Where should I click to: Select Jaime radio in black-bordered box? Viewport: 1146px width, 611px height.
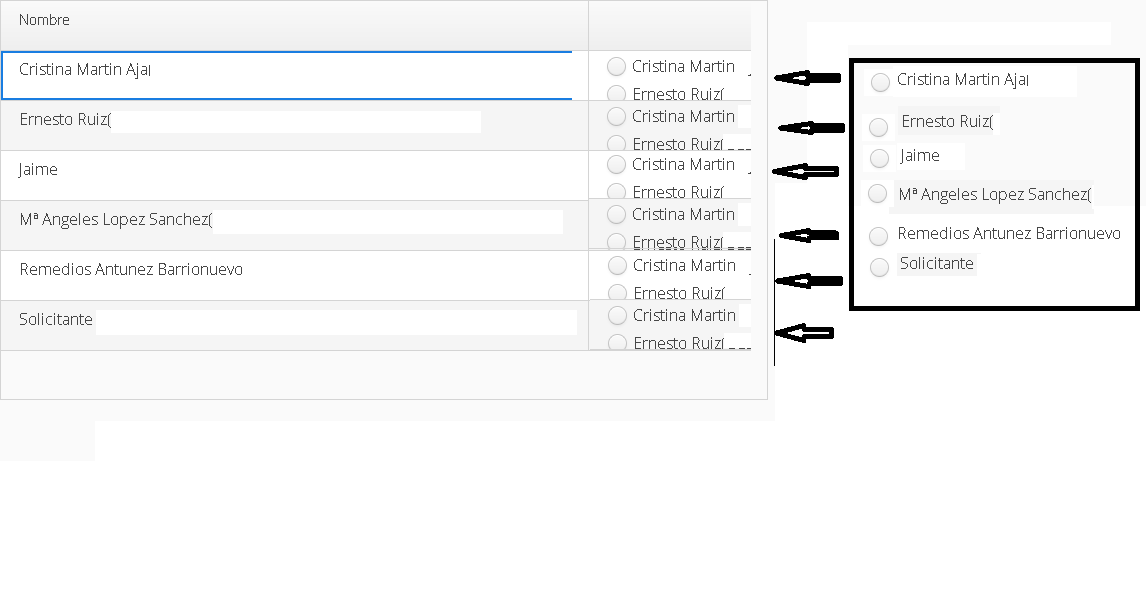[880, 157]
